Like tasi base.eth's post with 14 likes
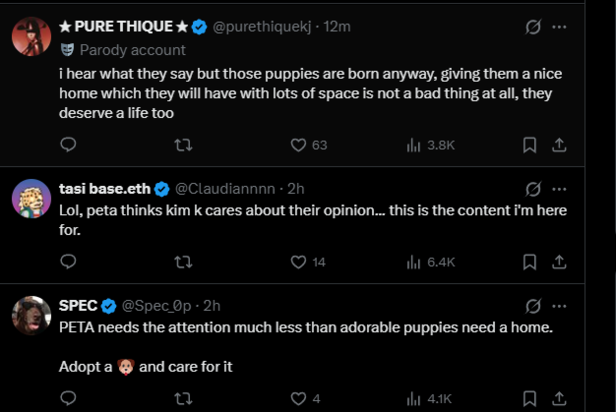 (x=297, y=262)
